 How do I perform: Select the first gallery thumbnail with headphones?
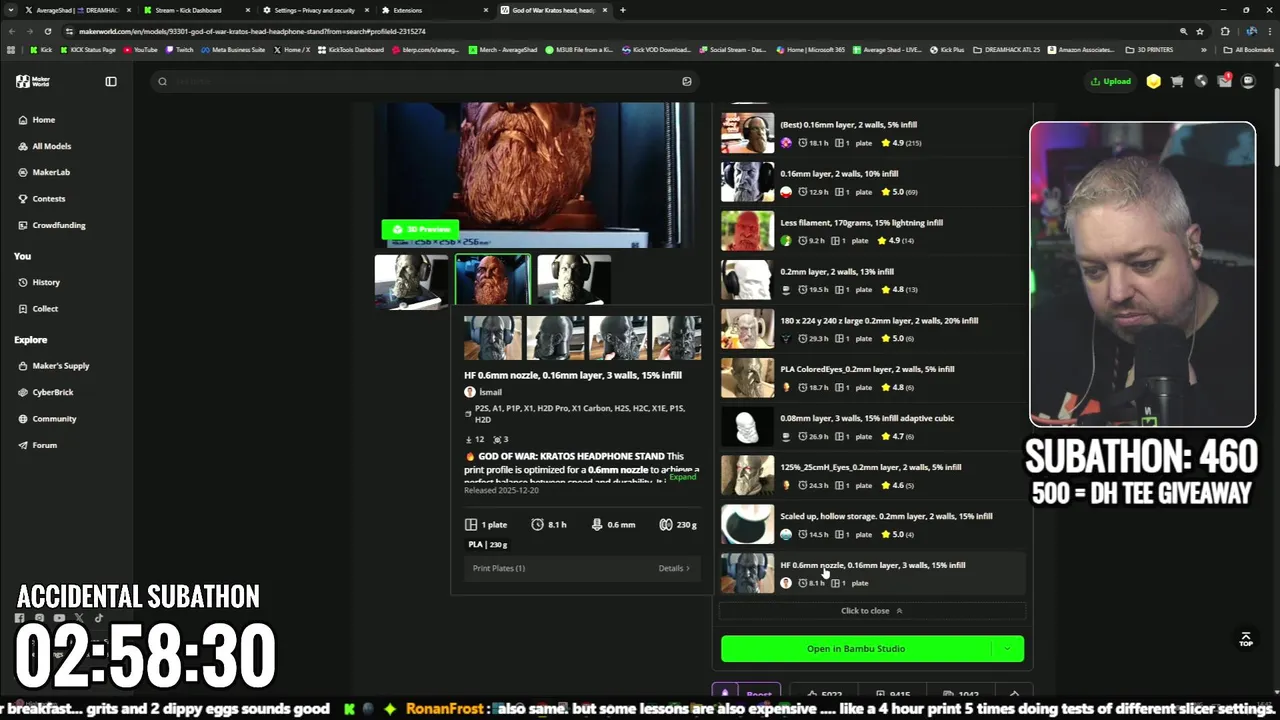411,281
